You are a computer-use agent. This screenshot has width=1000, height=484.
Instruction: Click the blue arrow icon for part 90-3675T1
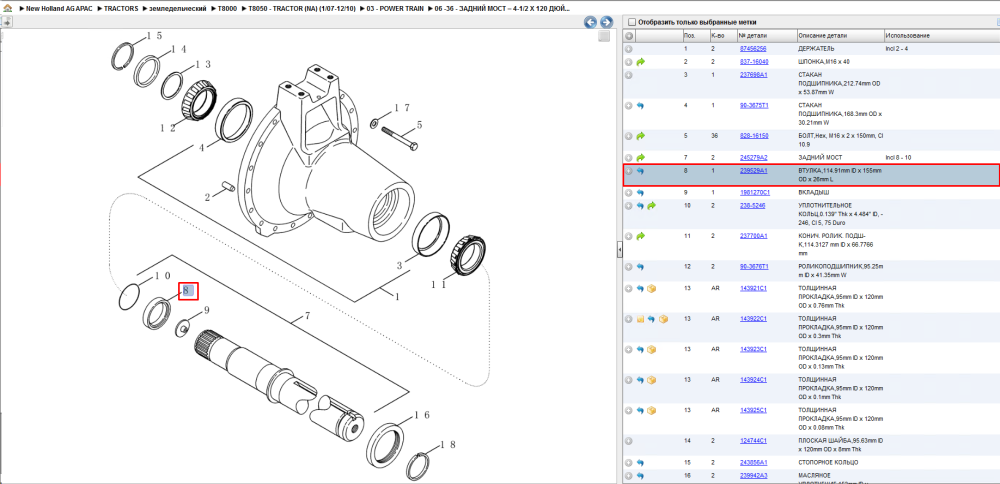click(x=640, y=105)
